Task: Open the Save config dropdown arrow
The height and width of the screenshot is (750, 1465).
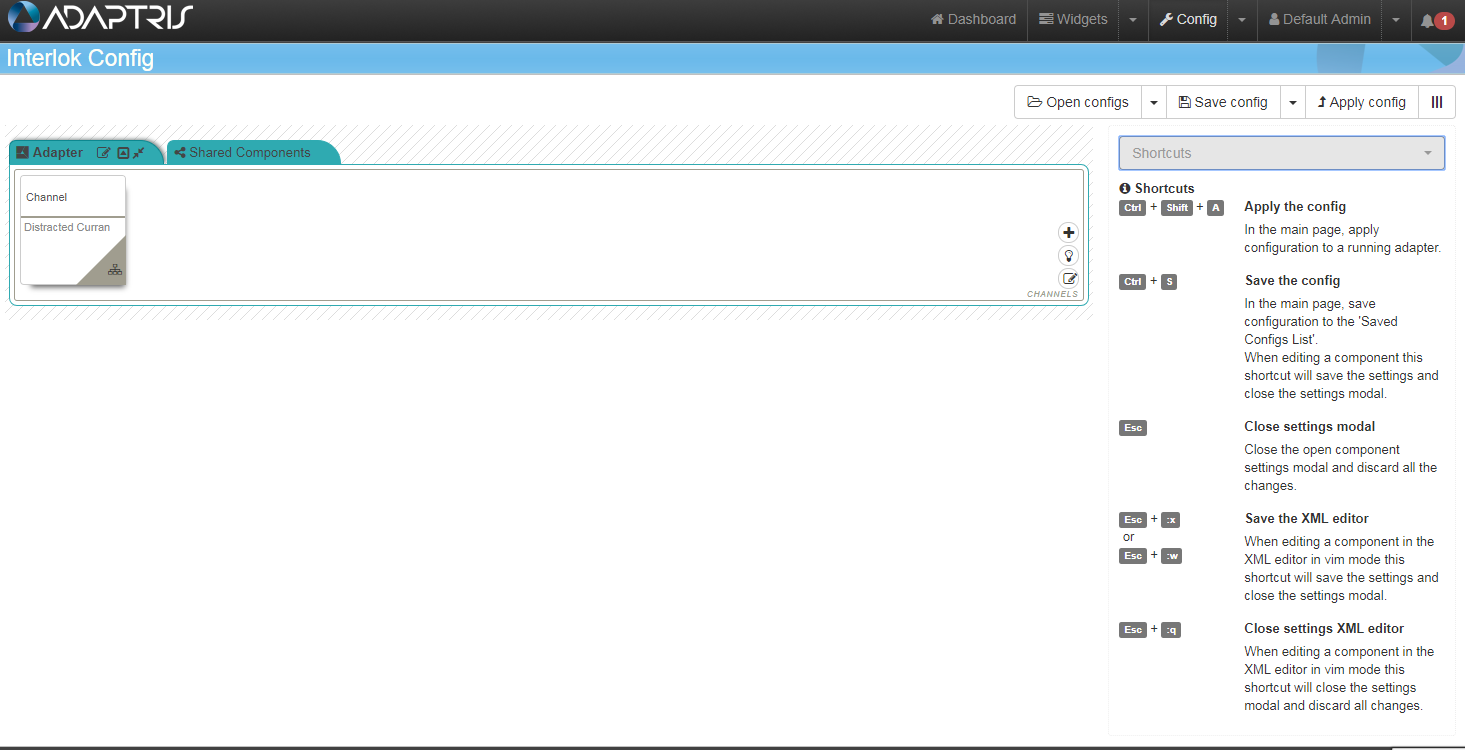Action: tap(1293, 102)
